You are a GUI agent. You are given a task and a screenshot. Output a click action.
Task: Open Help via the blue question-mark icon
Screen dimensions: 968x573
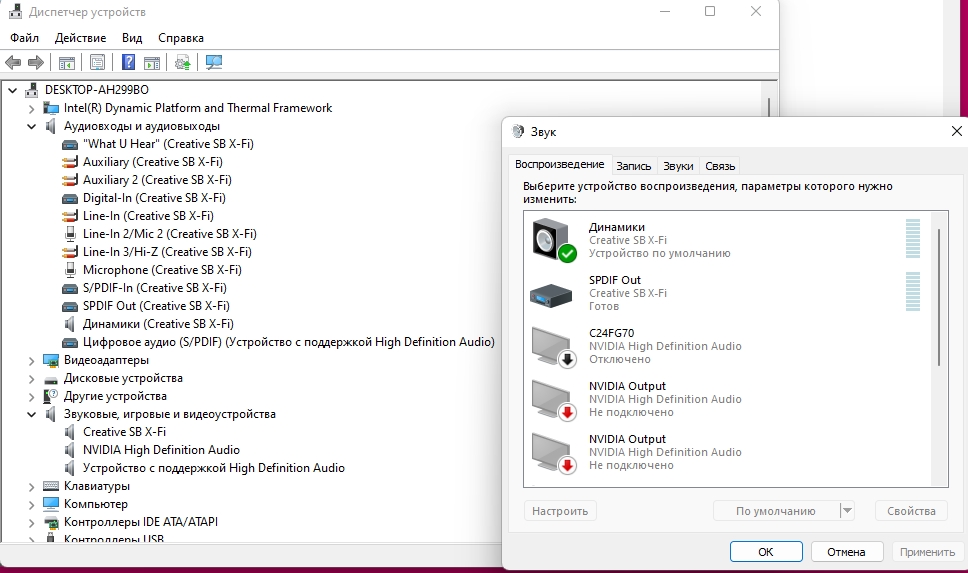tap(128, 62)
